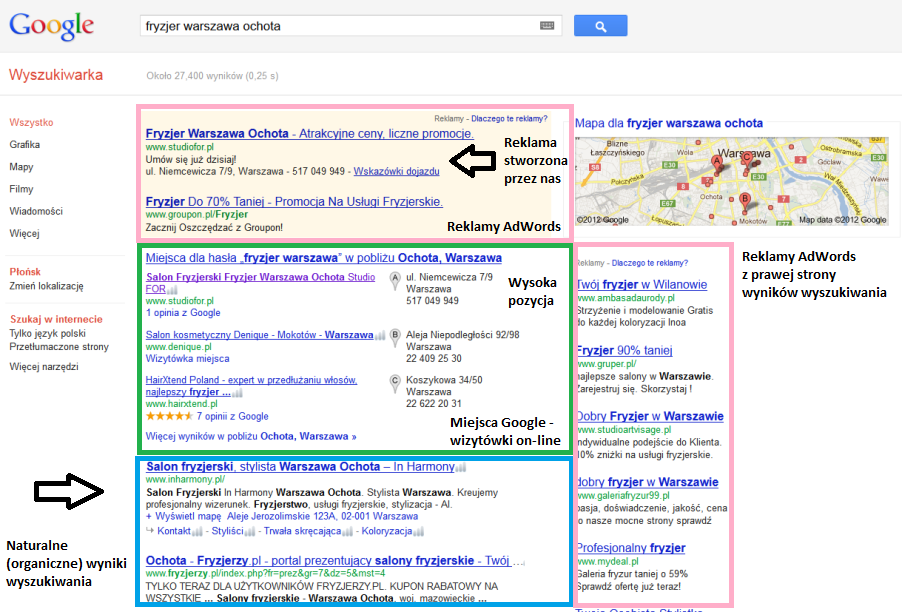Screen dimensions: 902x612
Task: Open ad Profesjonalny fryzjer mydeal
Action: pyautogui.click(x=631, y=548)
